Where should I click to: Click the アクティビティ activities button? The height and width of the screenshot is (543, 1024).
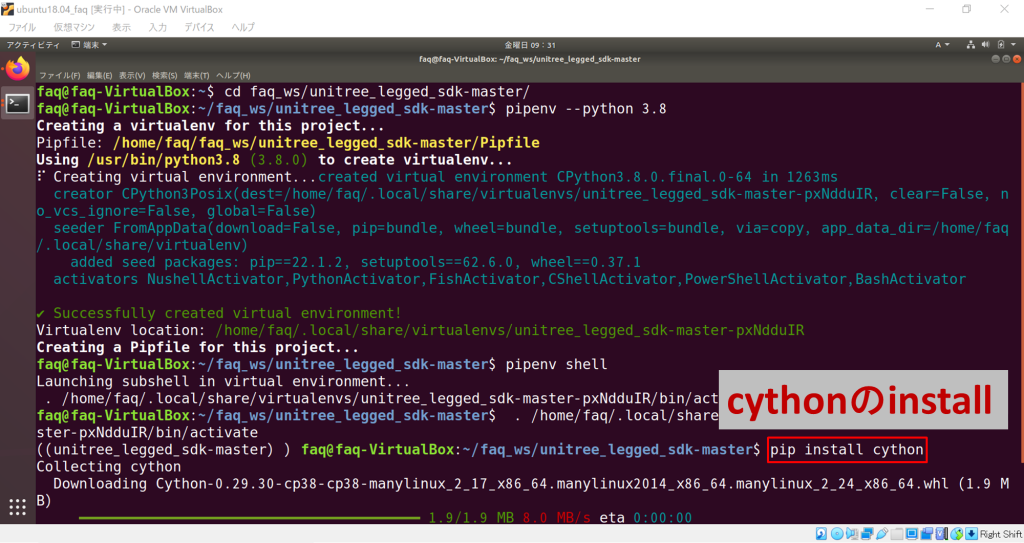[x=33, y=44]
